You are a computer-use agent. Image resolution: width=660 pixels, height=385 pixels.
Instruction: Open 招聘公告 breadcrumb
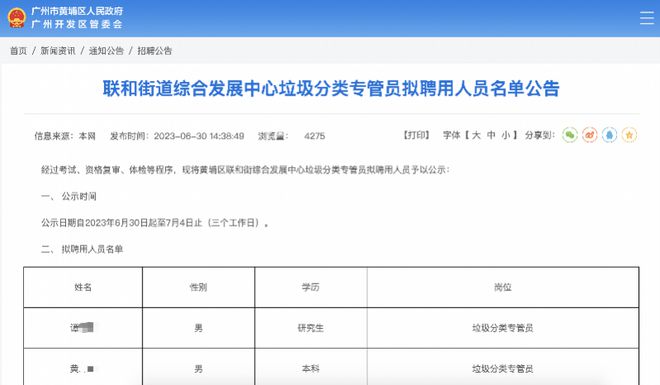(154, 51)
